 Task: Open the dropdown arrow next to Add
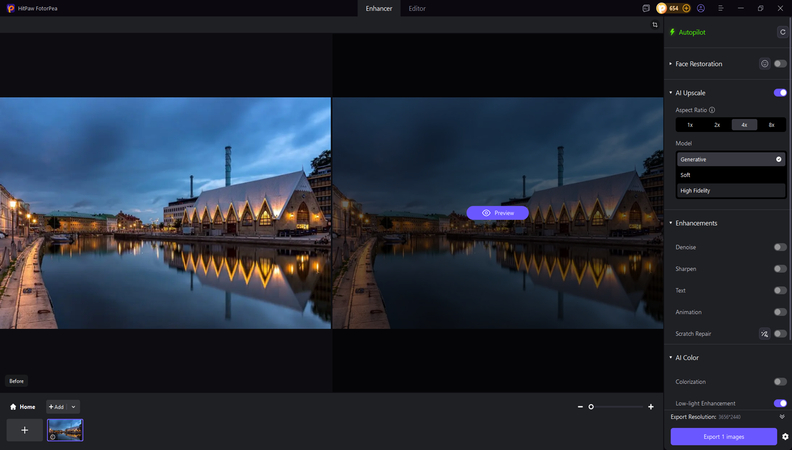coord(74,407)
